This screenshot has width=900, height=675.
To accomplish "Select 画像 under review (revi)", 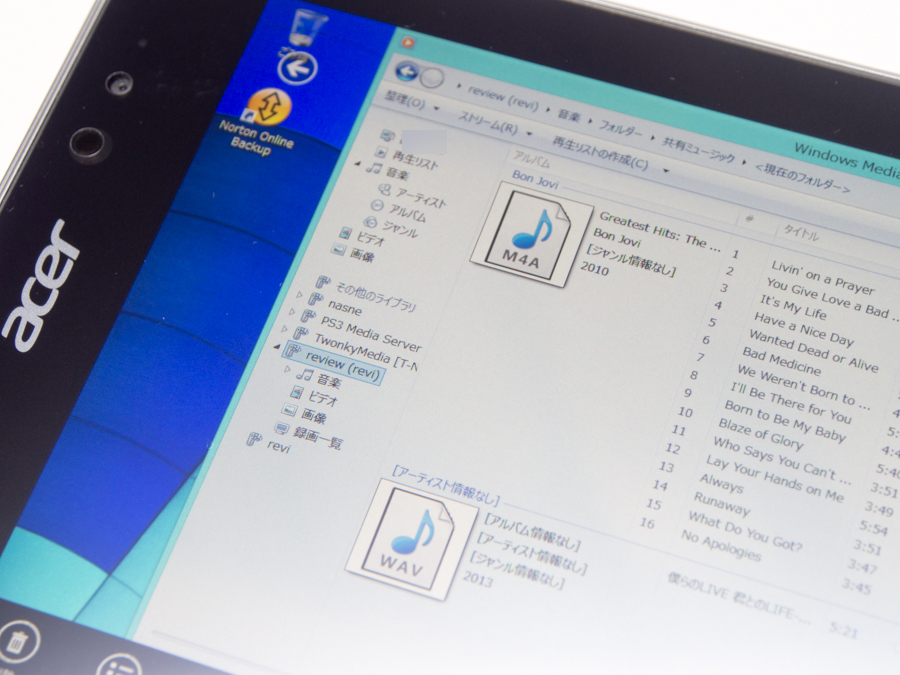I will [314, 415].
